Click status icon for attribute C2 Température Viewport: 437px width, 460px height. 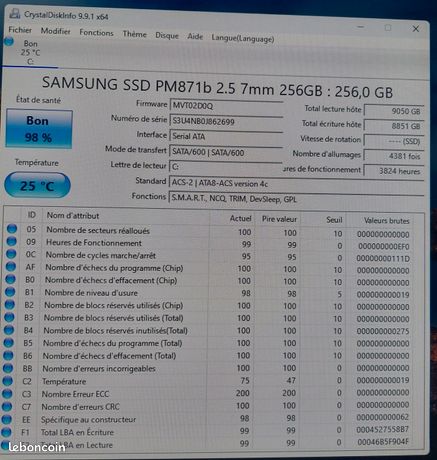click(8, 380)
